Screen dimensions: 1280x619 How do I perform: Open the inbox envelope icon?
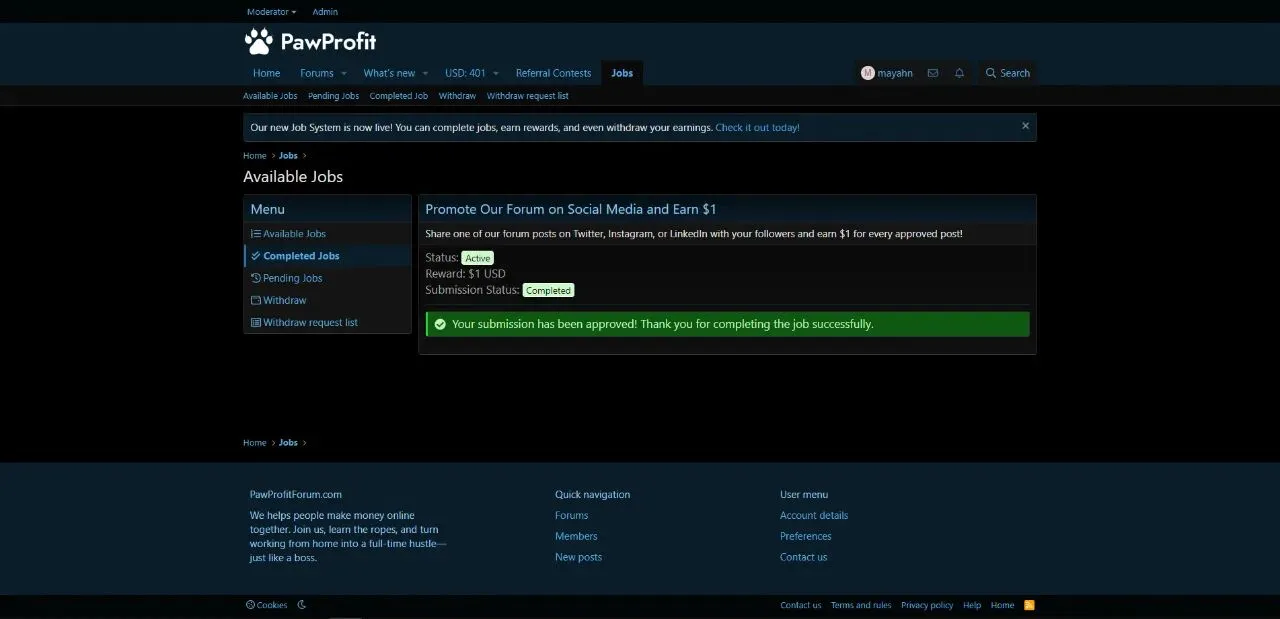coord(933,73)
